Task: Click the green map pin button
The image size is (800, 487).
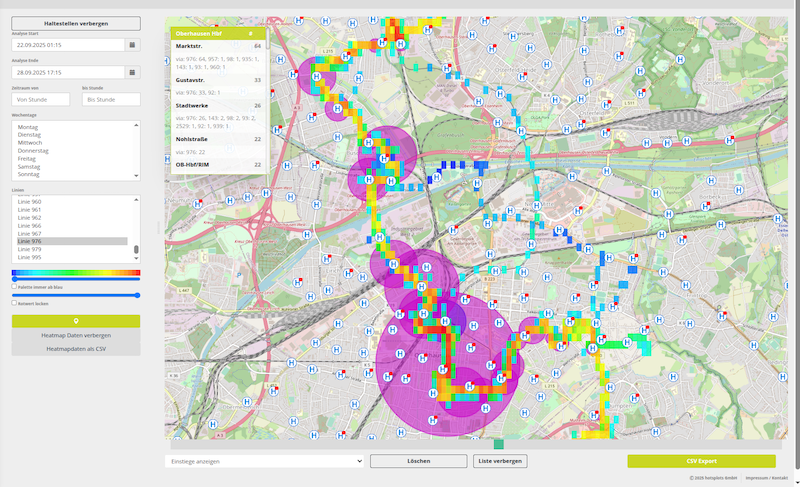Action: (76, 321)
